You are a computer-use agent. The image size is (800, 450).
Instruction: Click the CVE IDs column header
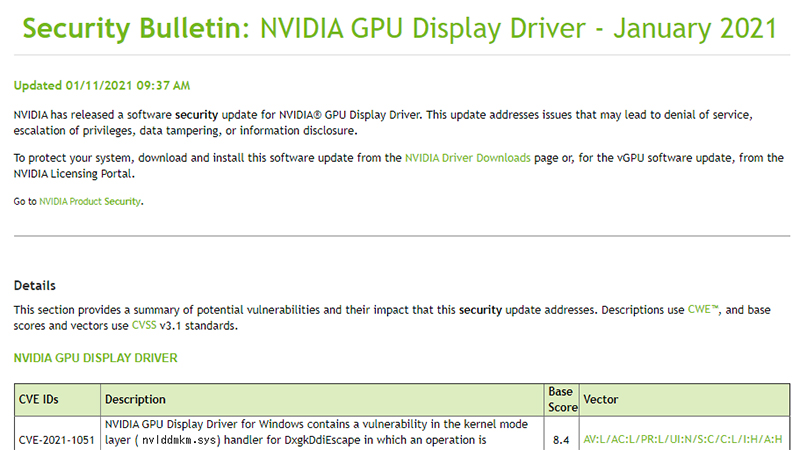[39, 399]
